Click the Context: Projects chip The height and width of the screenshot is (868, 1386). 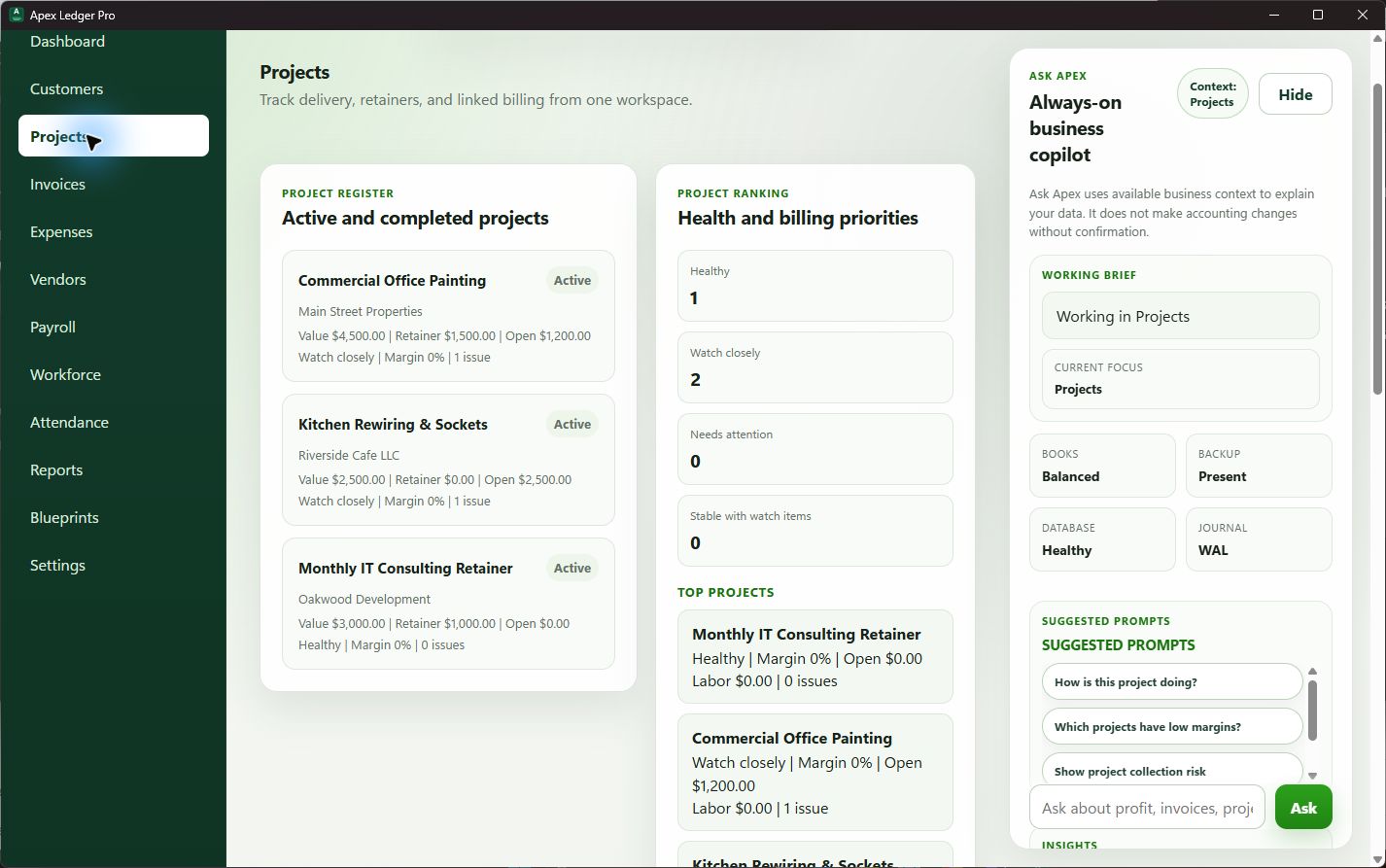point(1212,94)
